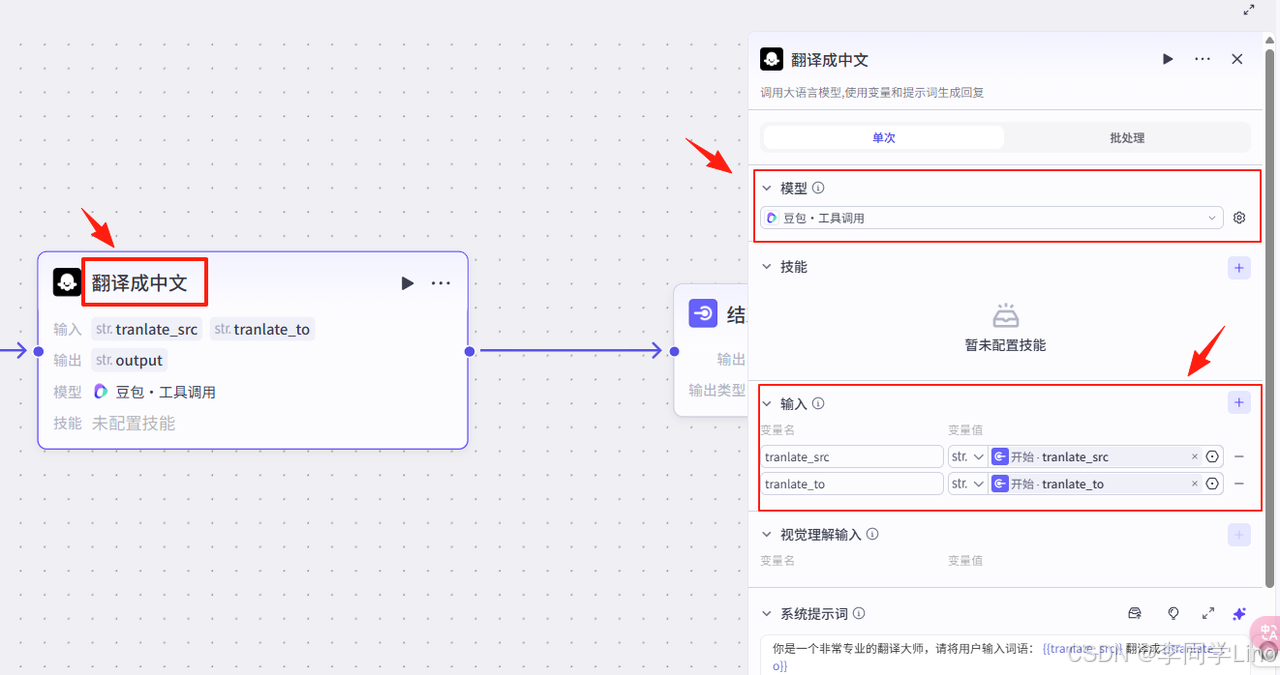The width and height of the screenshot is (1280, 675).
Task: Click the end node's input connection port
Action: (674, 351)
